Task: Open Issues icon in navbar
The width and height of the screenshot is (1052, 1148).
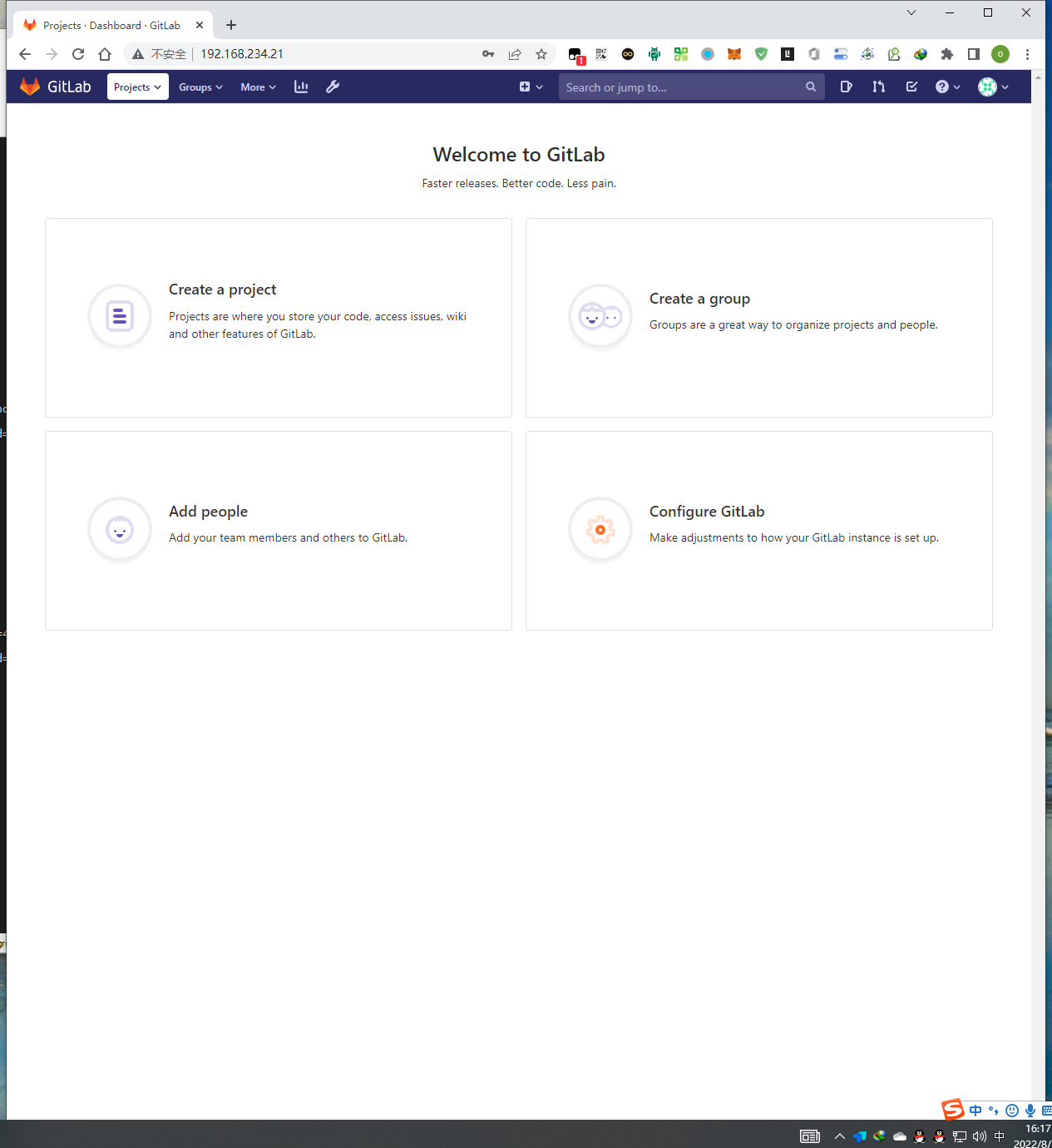Action: (x=846, y=87)
